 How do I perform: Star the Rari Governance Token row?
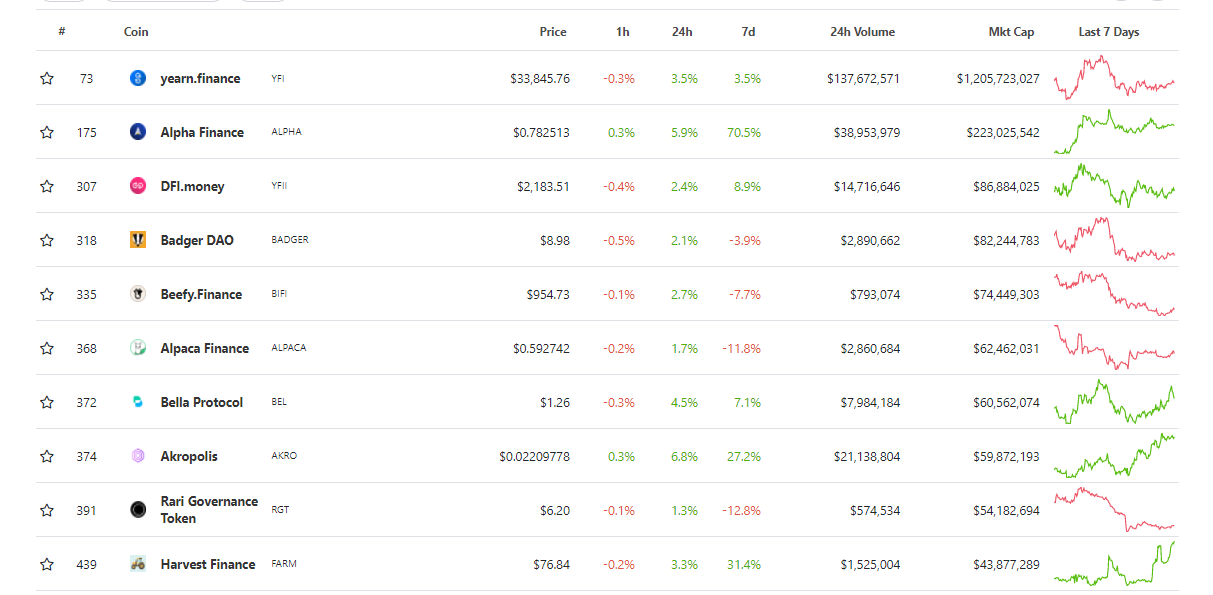[47, 510]
